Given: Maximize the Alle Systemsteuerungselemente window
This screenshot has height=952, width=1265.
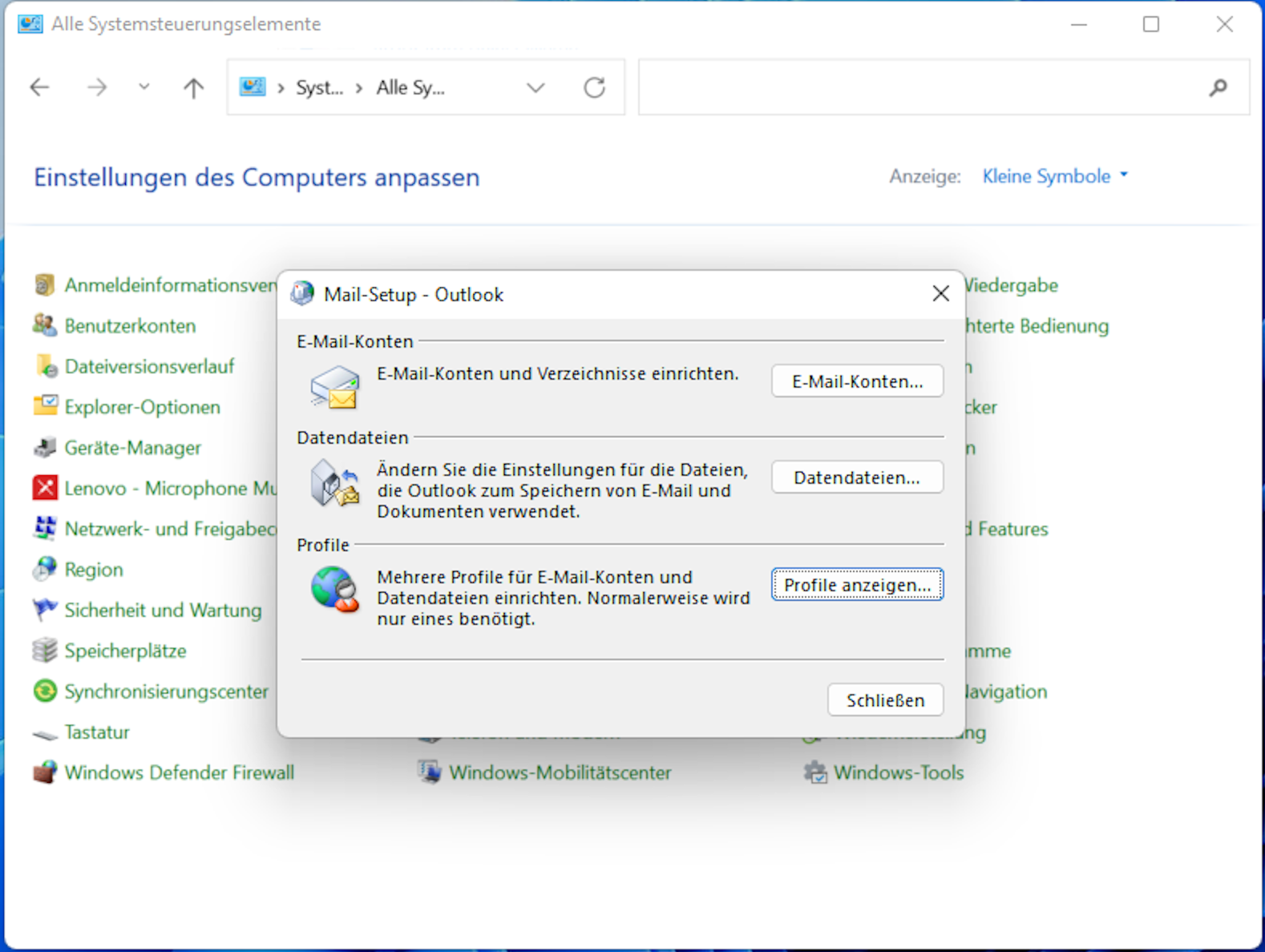Looking at the screenshot, I should 1151,24.
